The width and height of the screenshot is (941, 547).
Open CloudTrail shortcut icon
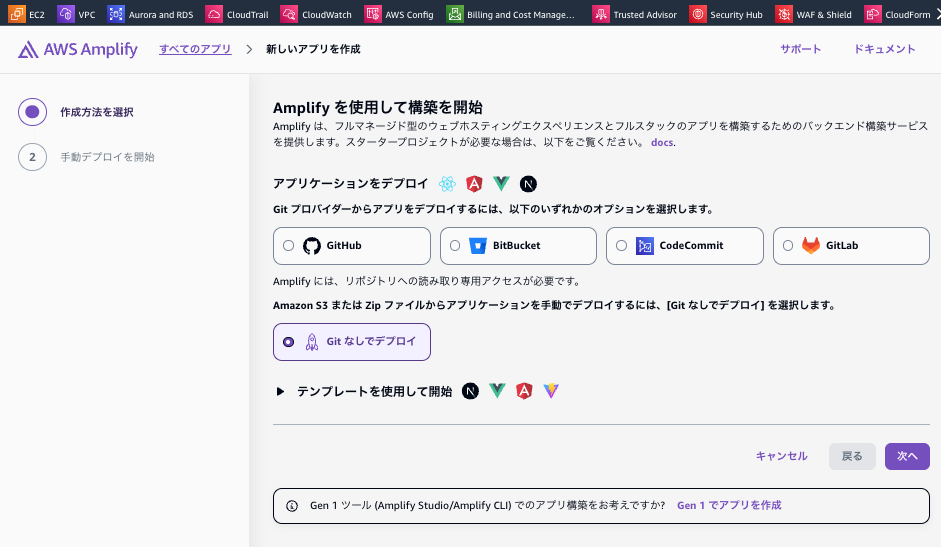(214, 13)
